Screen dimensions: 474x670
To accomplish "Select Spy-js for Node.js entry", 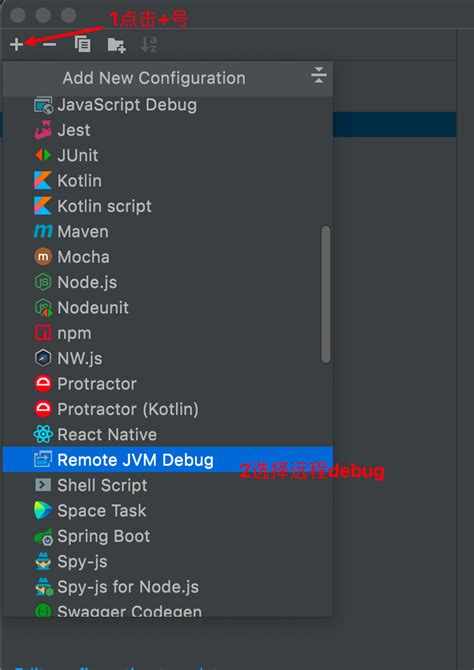I will coord(168,587).
